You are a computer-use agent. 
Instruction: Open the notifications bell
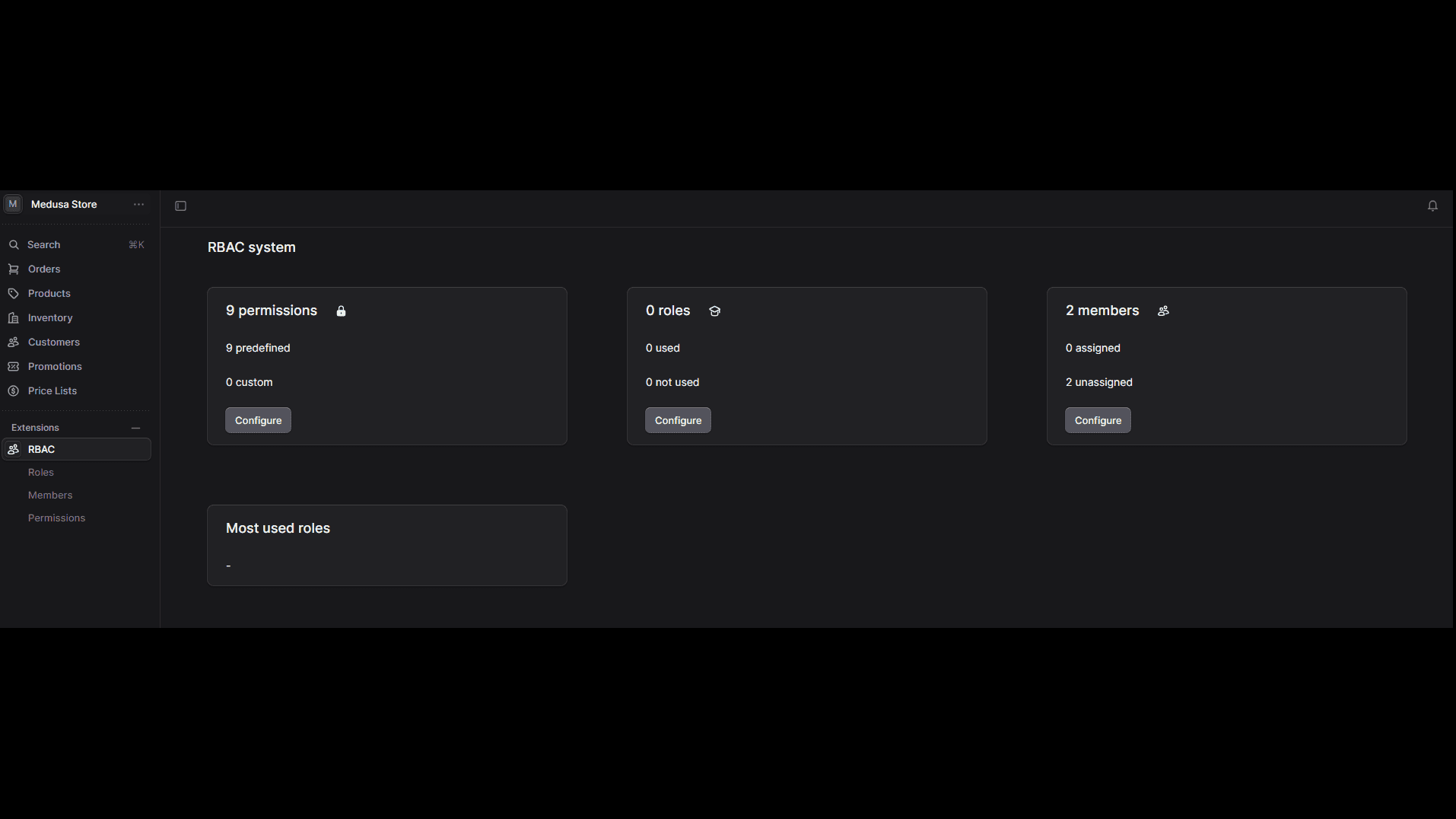[1432, 206]
